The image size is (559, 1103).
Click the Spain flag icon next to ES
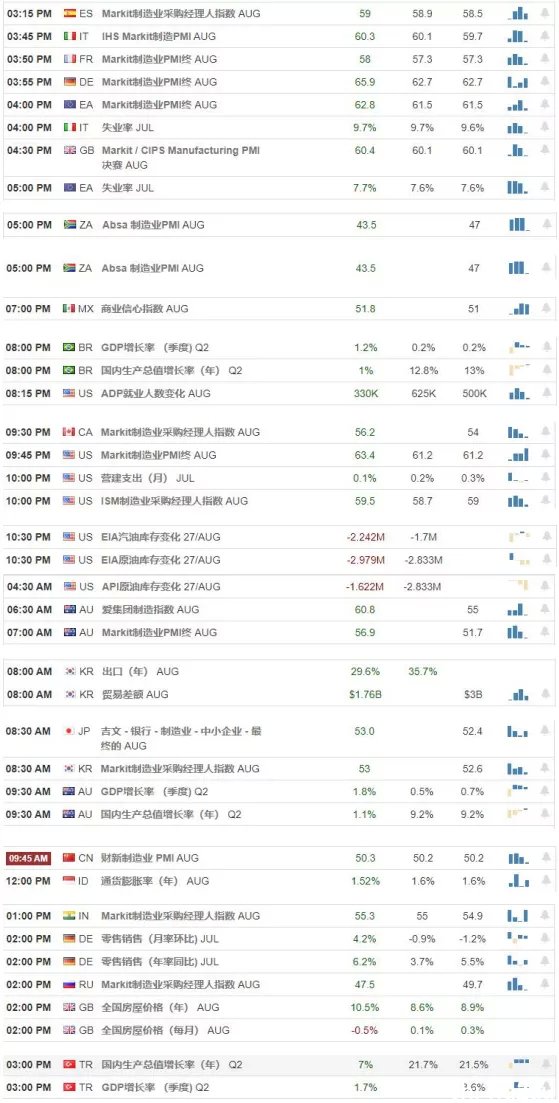pyautogui.click(x=70, y=13)
